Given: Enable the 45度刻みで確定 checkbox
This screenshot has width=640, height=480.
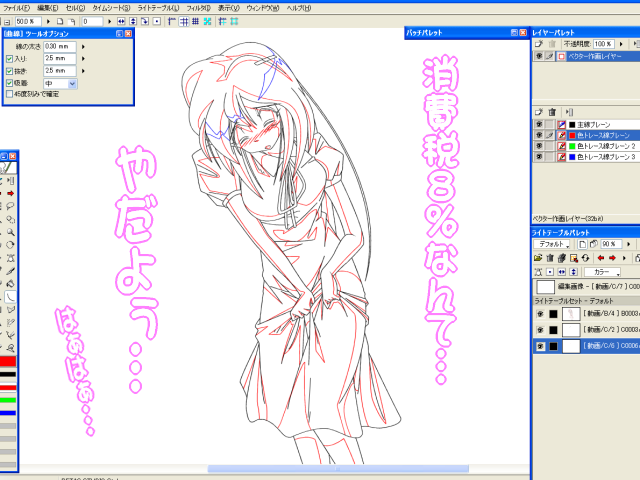Looking at the screenshot, I should tap(9, 95).
